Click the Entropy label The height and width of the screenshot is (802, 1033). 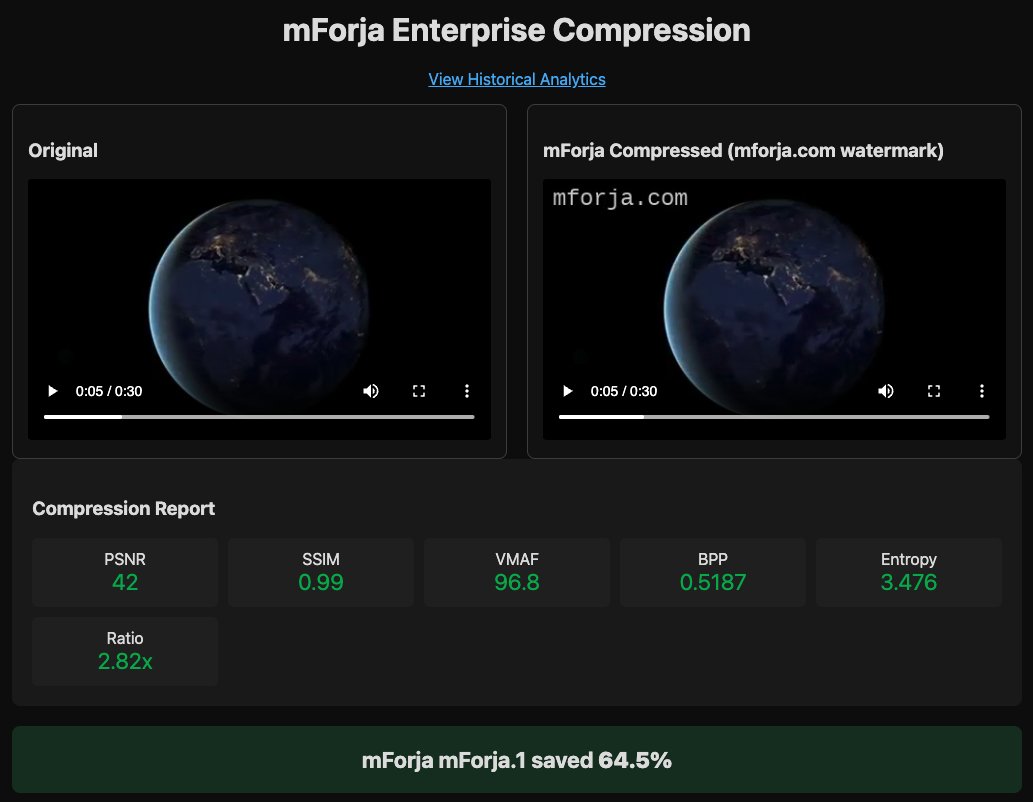tap(908, 559)
